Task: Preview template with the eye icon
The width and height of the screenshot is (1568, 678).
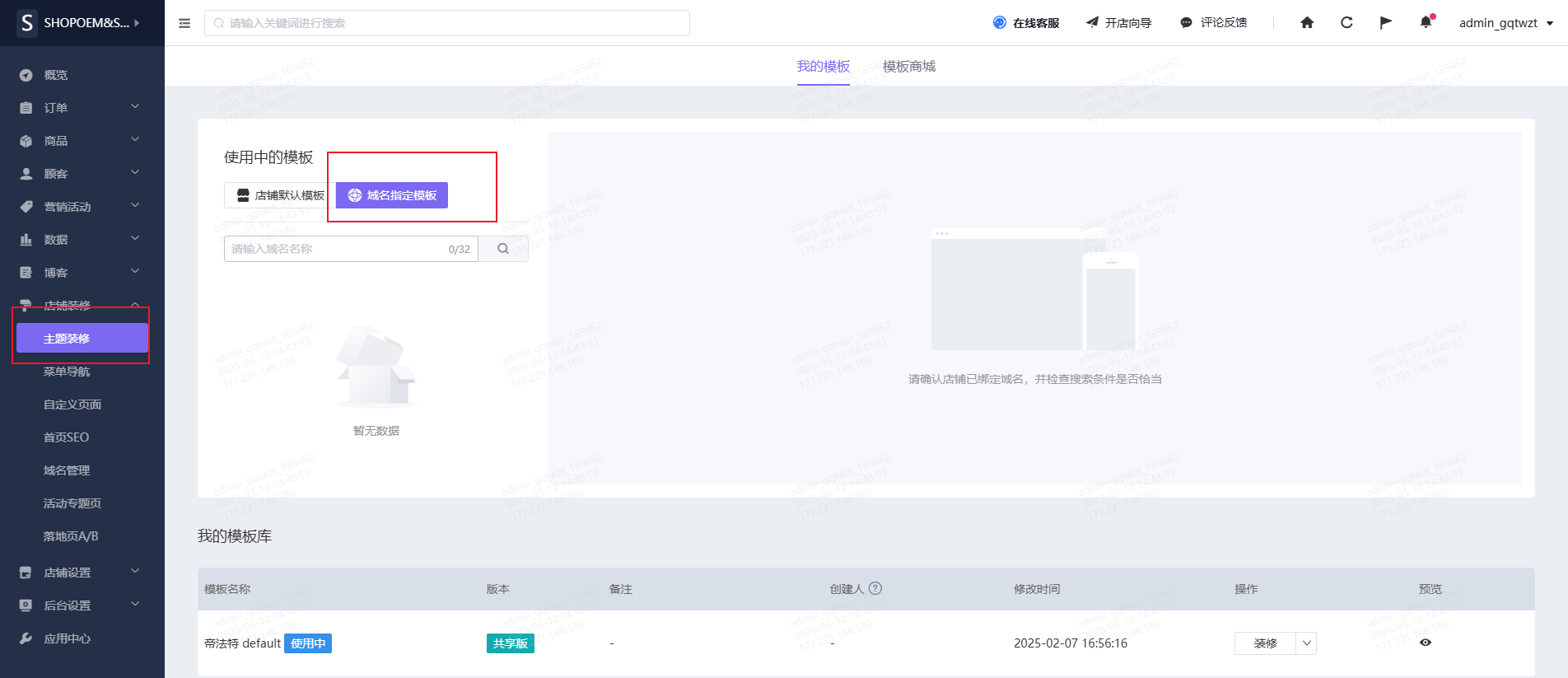Action: coord(1426,643)
